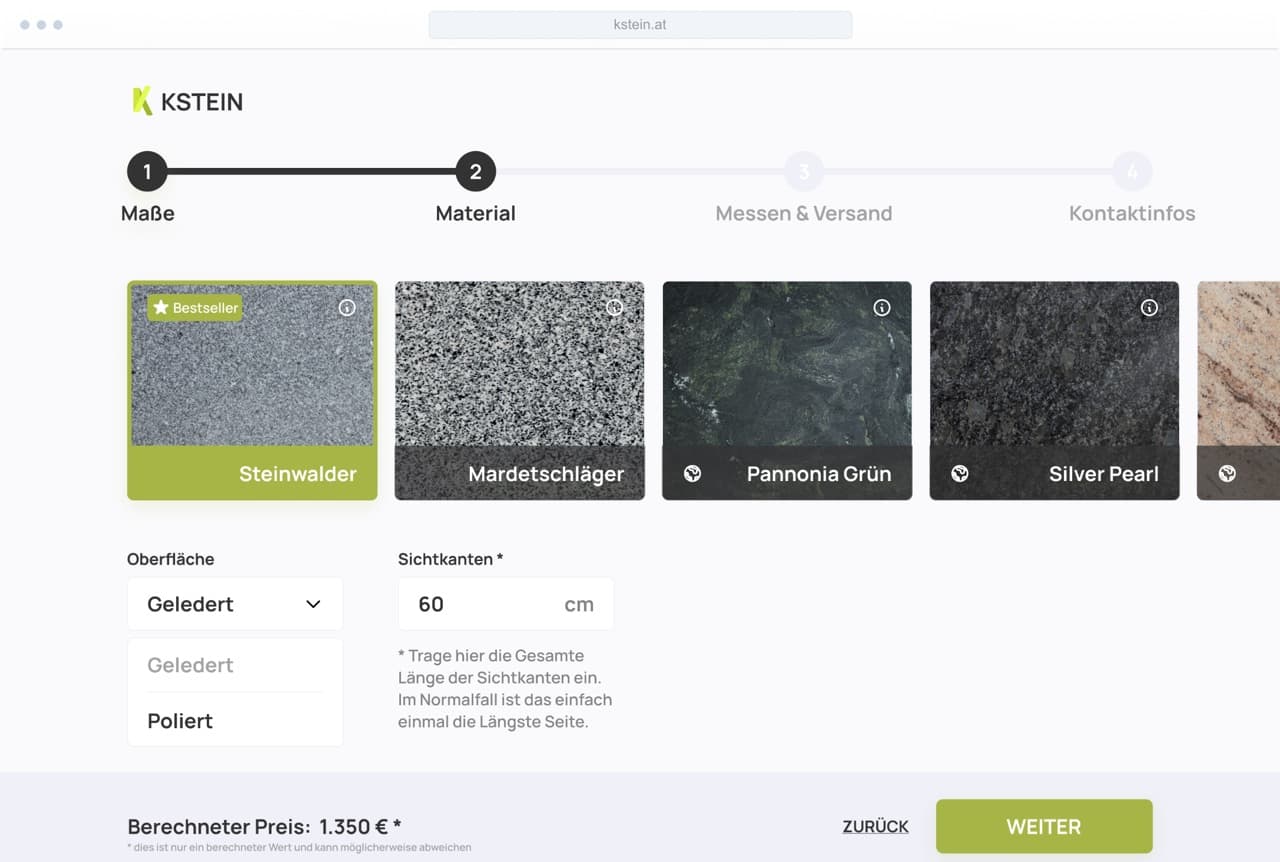Select the Steinwalder material card
The height and width of the screenshot is (862, 1280).
point(252,390)
